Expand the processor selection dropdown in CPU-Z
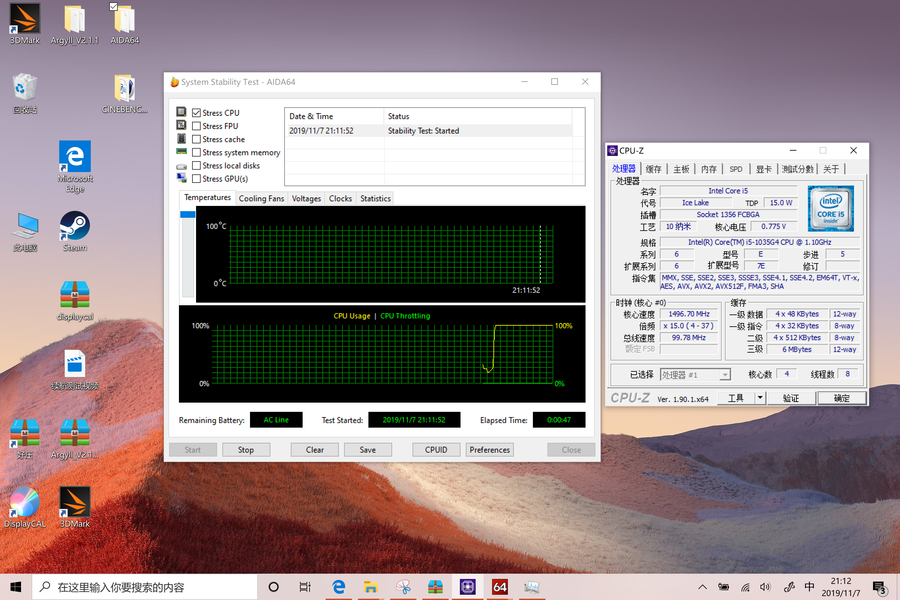 [x=725, y=375]
